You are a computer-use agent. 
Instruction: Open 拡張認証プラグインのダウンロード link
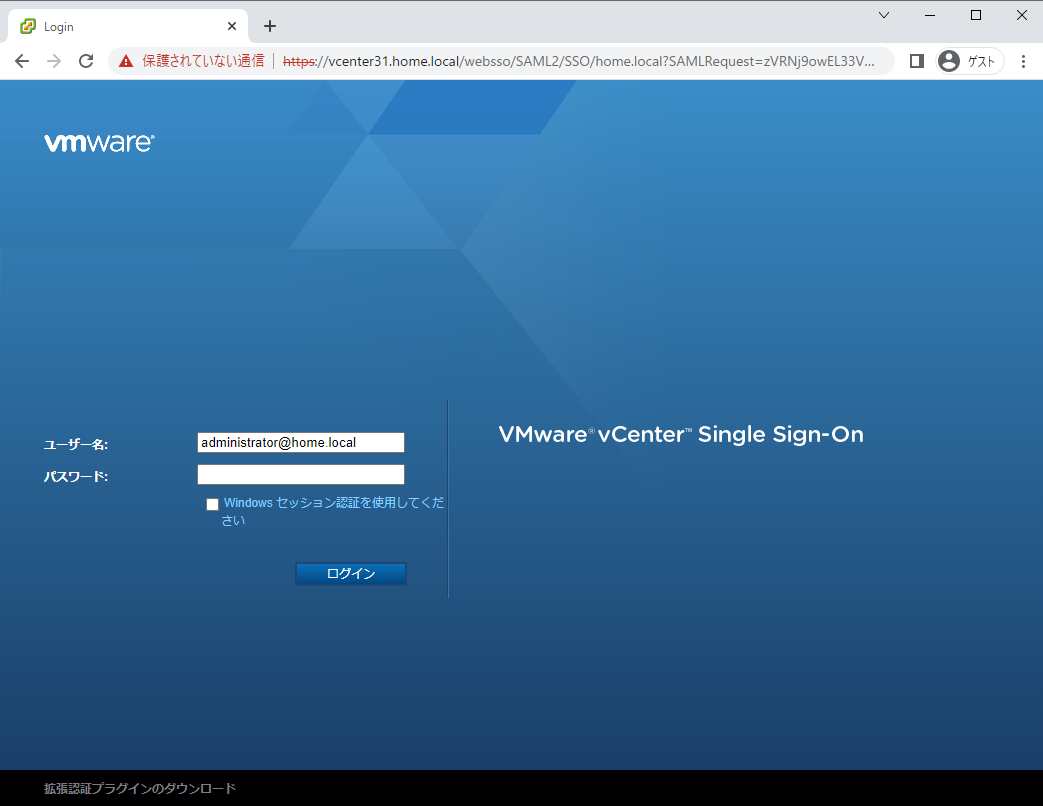(x=140, y=789)
